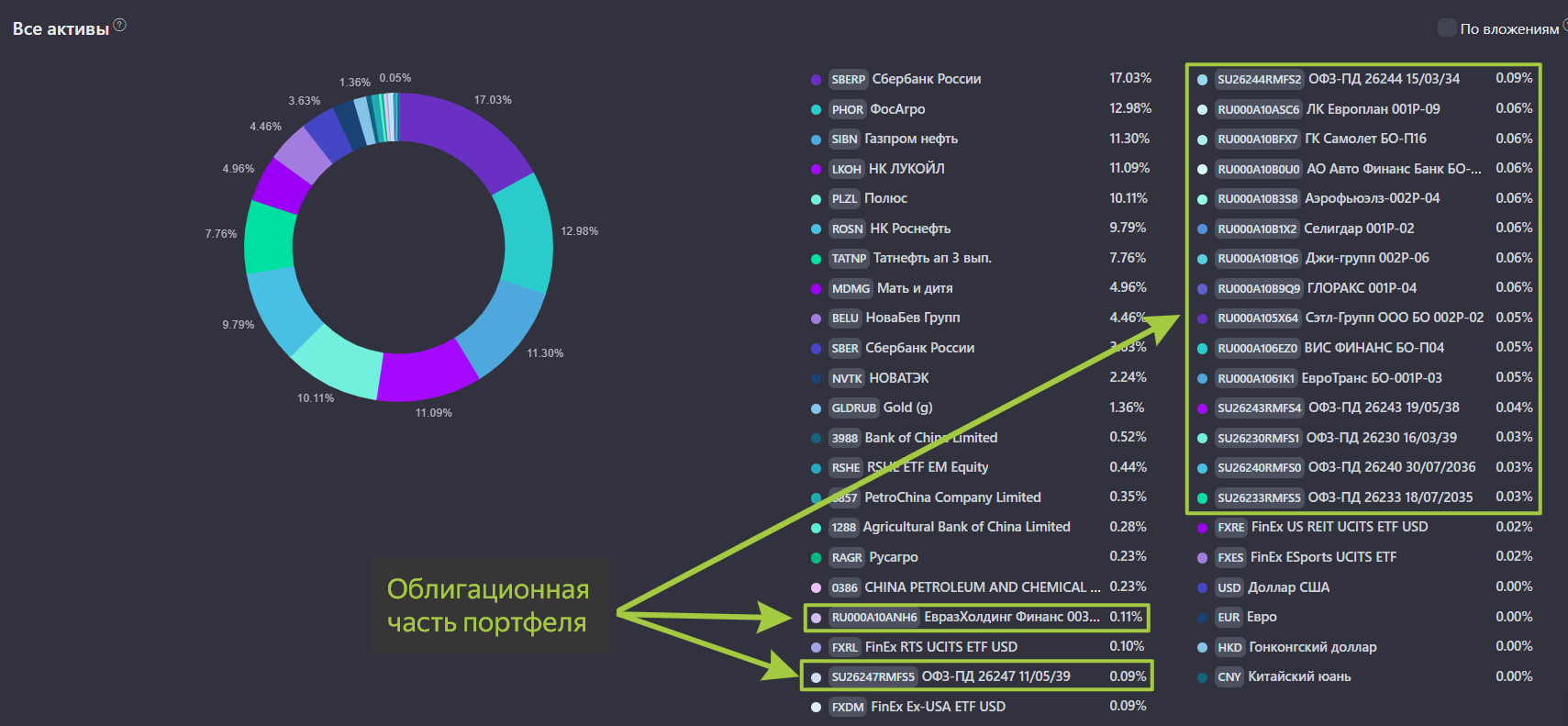Open the CNY Китайский юань row
Viewport: 1568px width, 726px height.
pos(1364,677)
